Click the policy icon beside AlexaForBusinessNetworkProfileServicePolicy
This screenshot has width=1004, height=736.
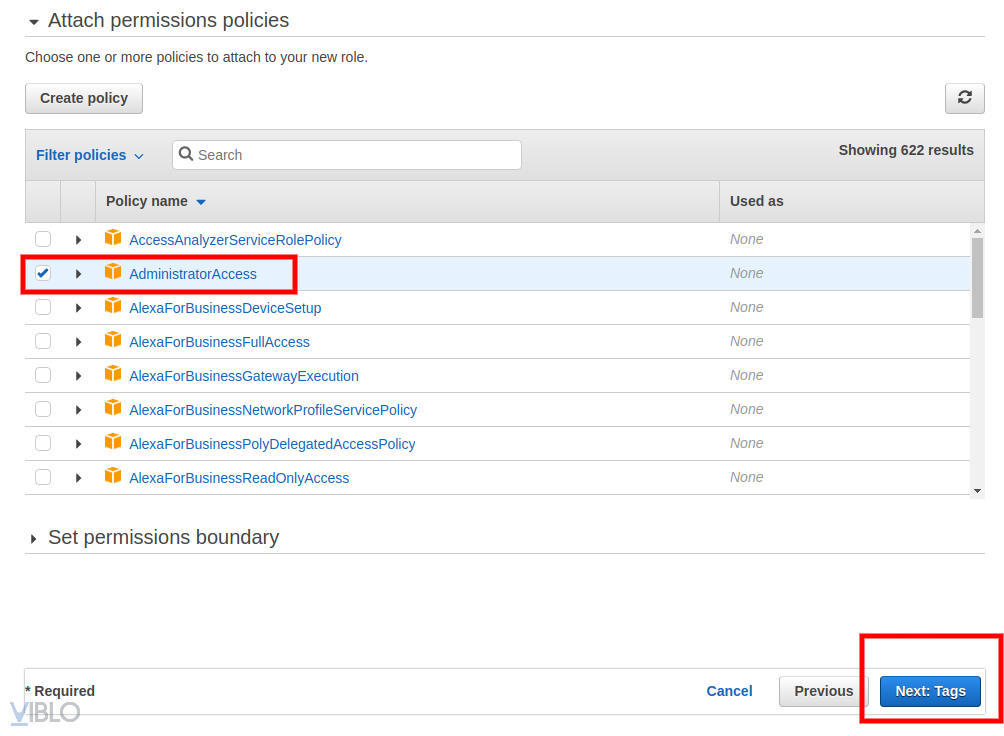113,409
